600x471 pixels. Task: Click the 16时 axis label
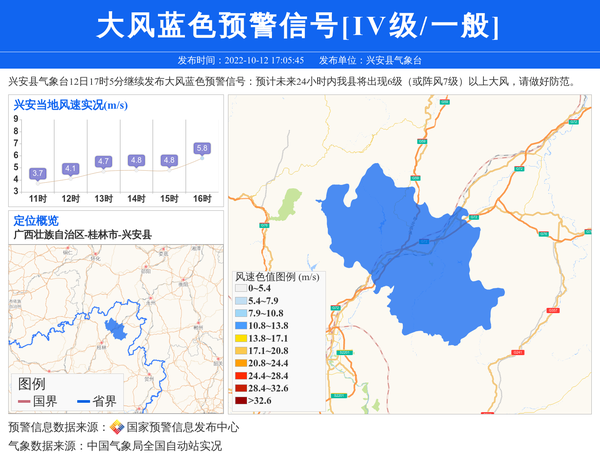[x=202, y=199]
